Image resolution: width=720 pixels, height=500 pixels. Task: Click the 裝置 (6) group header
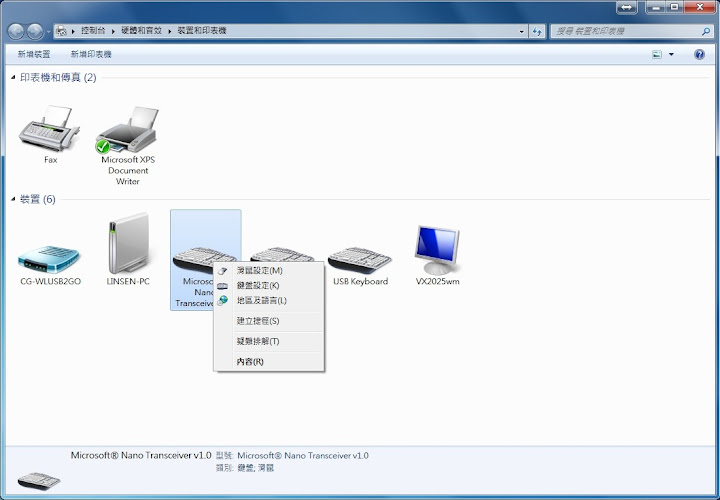tap(38, 199)
